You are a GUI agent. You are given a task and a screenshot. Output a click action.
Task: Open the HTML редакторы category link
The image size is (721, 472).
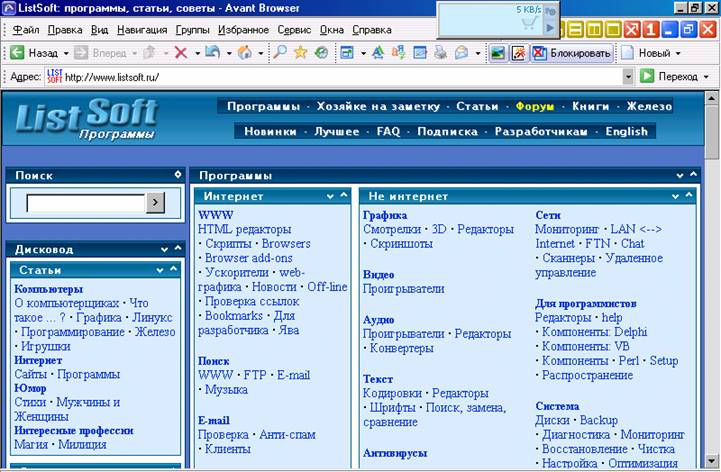point(245,229)
